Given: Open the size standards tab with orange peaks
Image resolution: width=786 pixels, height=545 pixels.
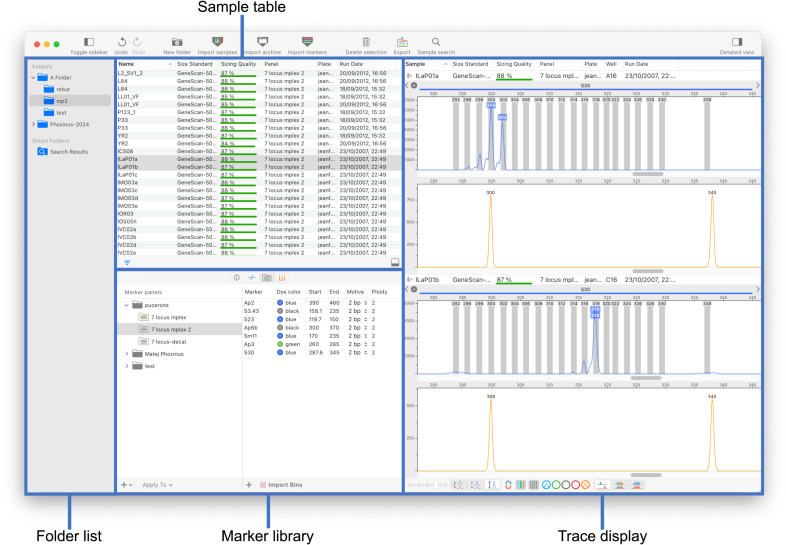Looking at the screenshot, I should [282, 278].
